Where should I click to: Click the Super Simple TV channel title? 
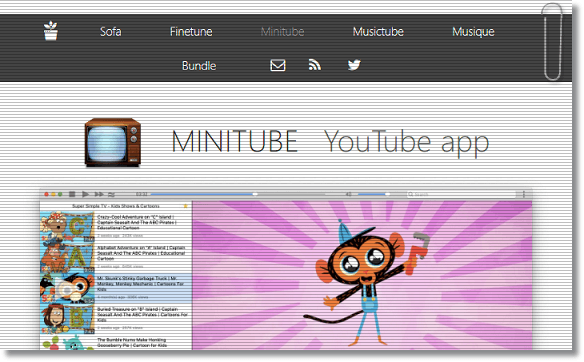coord(116,206)
